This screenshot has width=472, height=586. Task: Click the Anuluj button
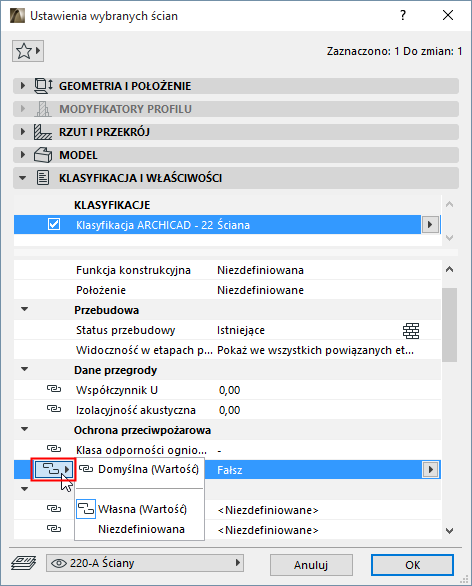311,565
